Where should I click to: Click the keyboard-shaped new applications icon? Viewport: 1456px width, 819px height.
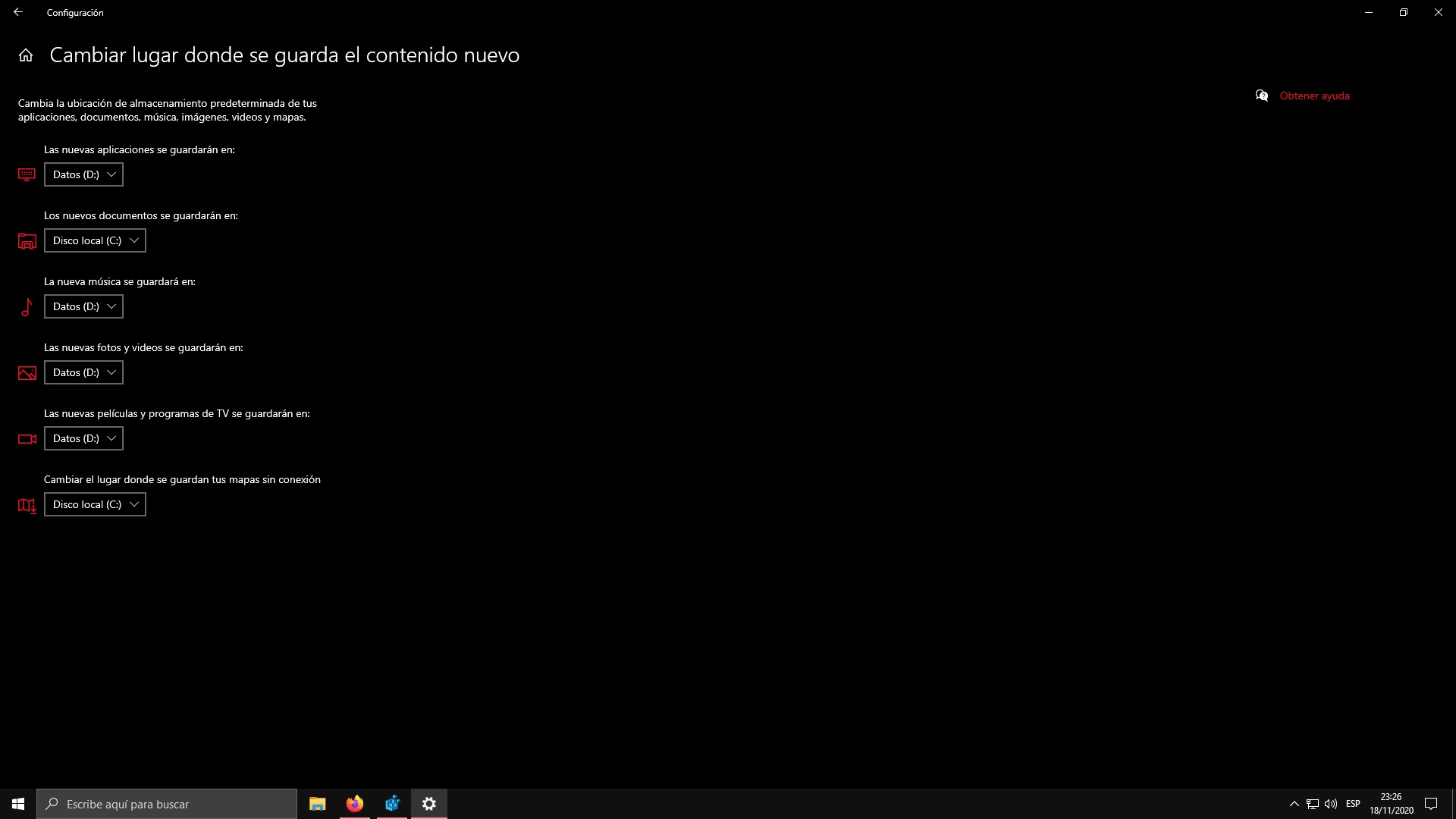(27, 175)
